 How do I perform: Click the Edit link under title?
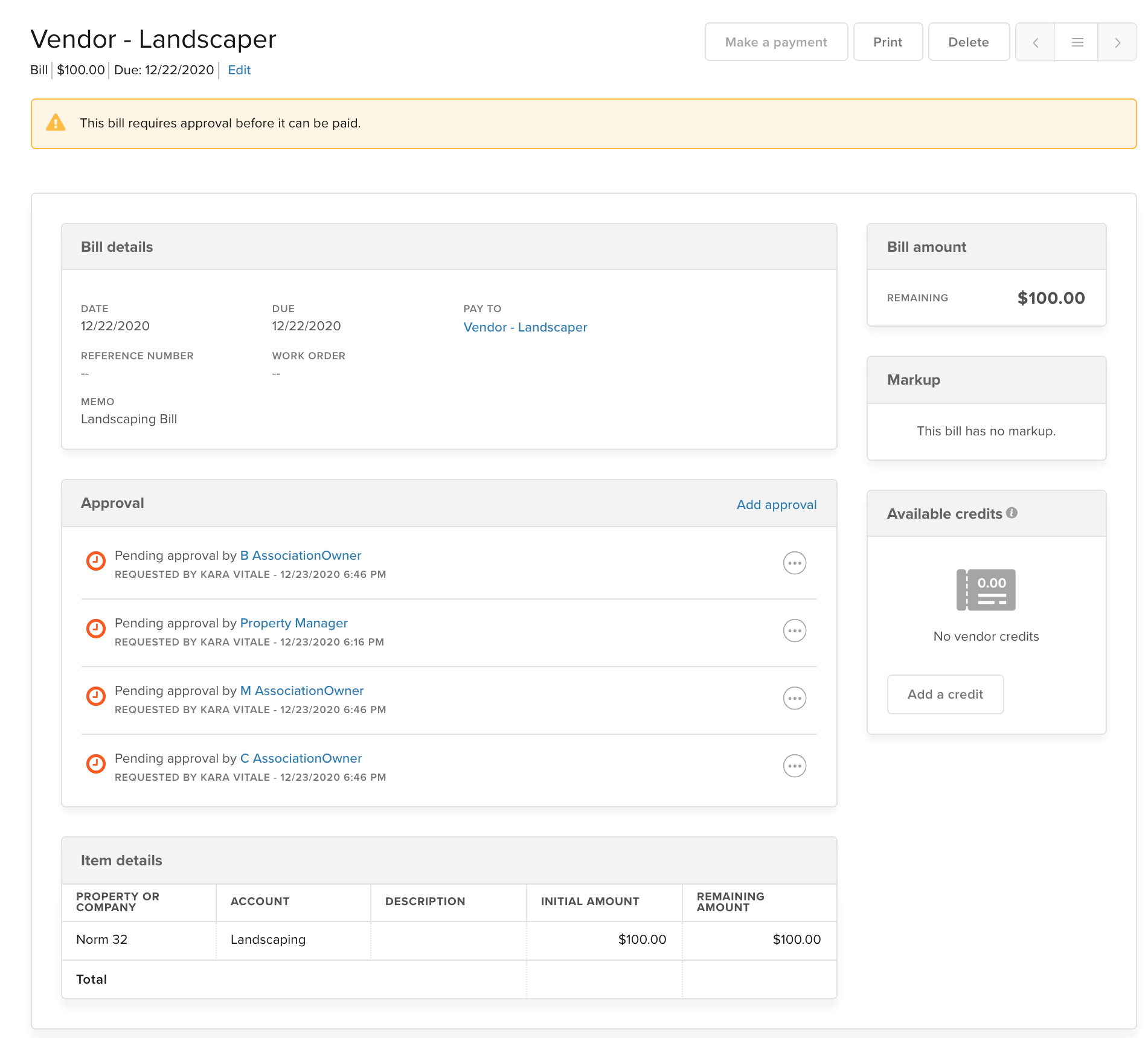pos(239,70)
